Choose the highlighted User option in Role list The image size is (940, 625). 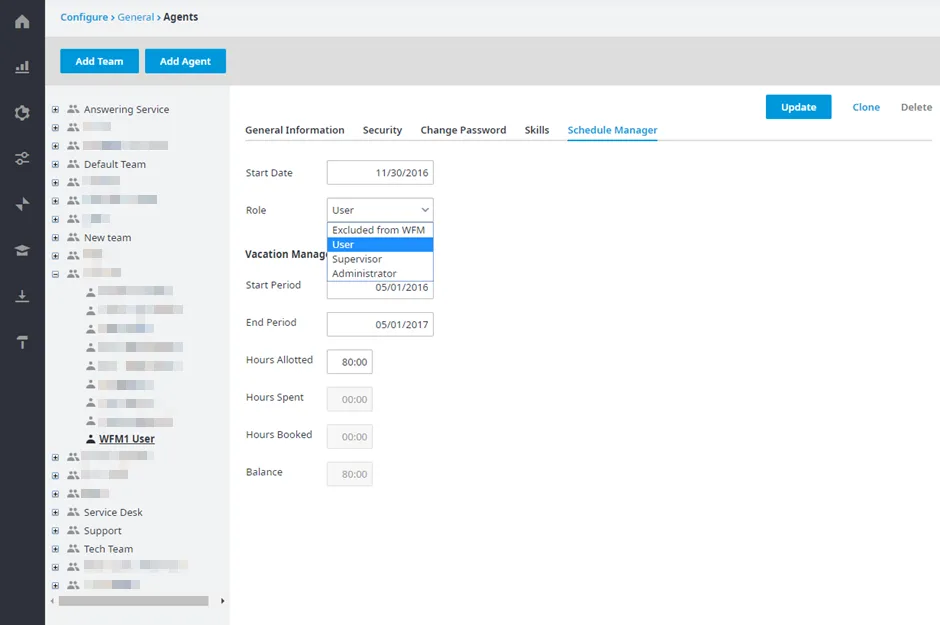pyautogui.click(x=380, y=244)
